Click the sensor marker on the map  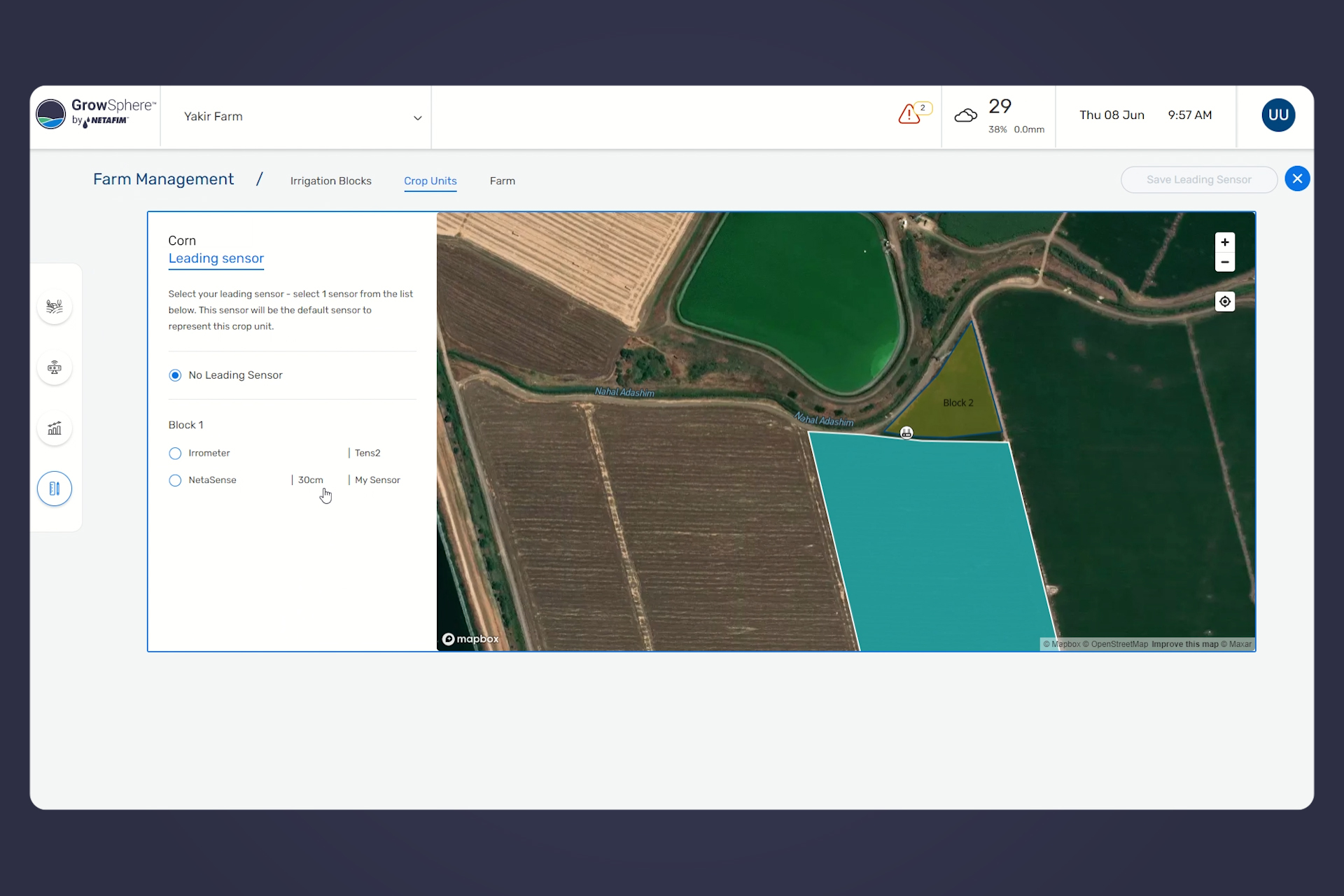pyautogui.click(x=906, y=433)
